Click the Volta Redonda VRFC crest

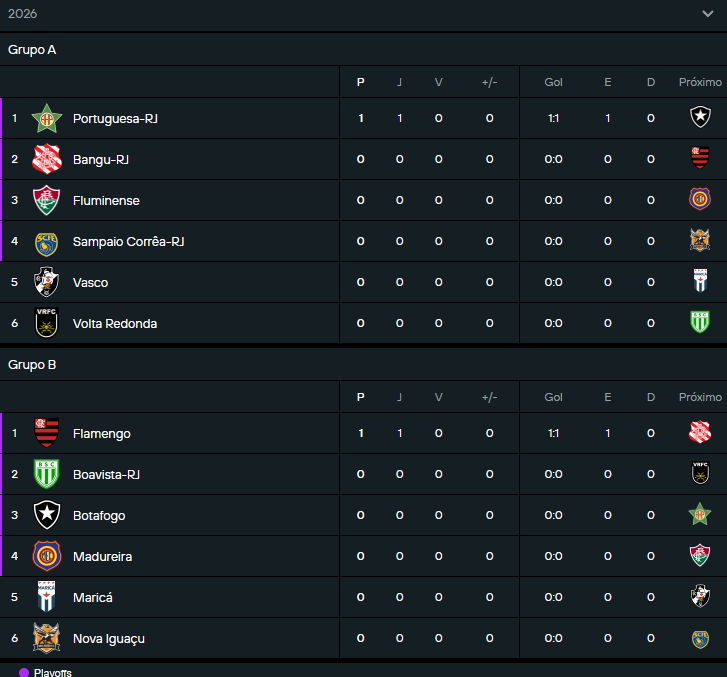[47, 323]
